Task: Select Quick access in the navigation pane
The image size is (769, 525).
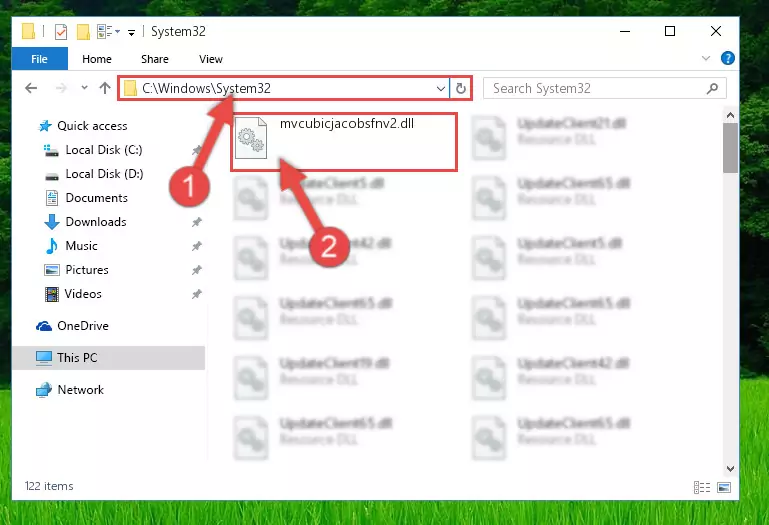Action: 92,126
